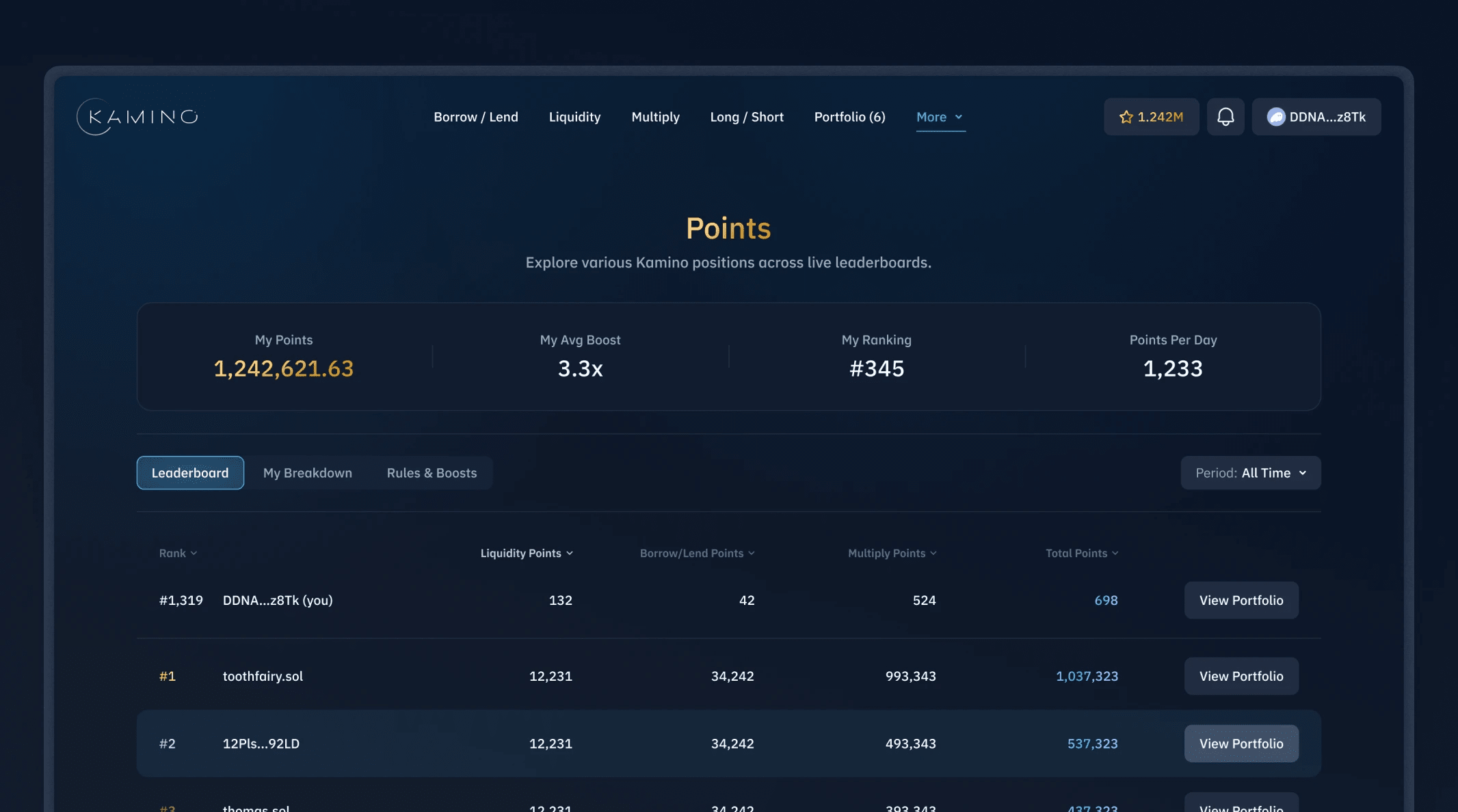Select the Leaderboard tab
This screenshot has width=1458, height=812.
[190, 473]
